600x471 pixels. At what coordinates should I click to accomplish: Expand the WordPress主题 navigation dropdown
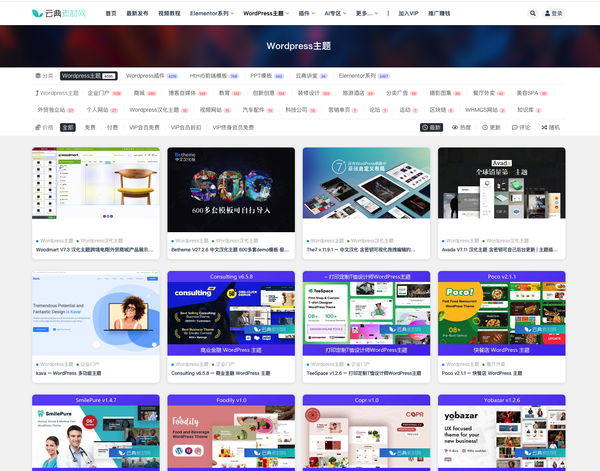point(266,13)
